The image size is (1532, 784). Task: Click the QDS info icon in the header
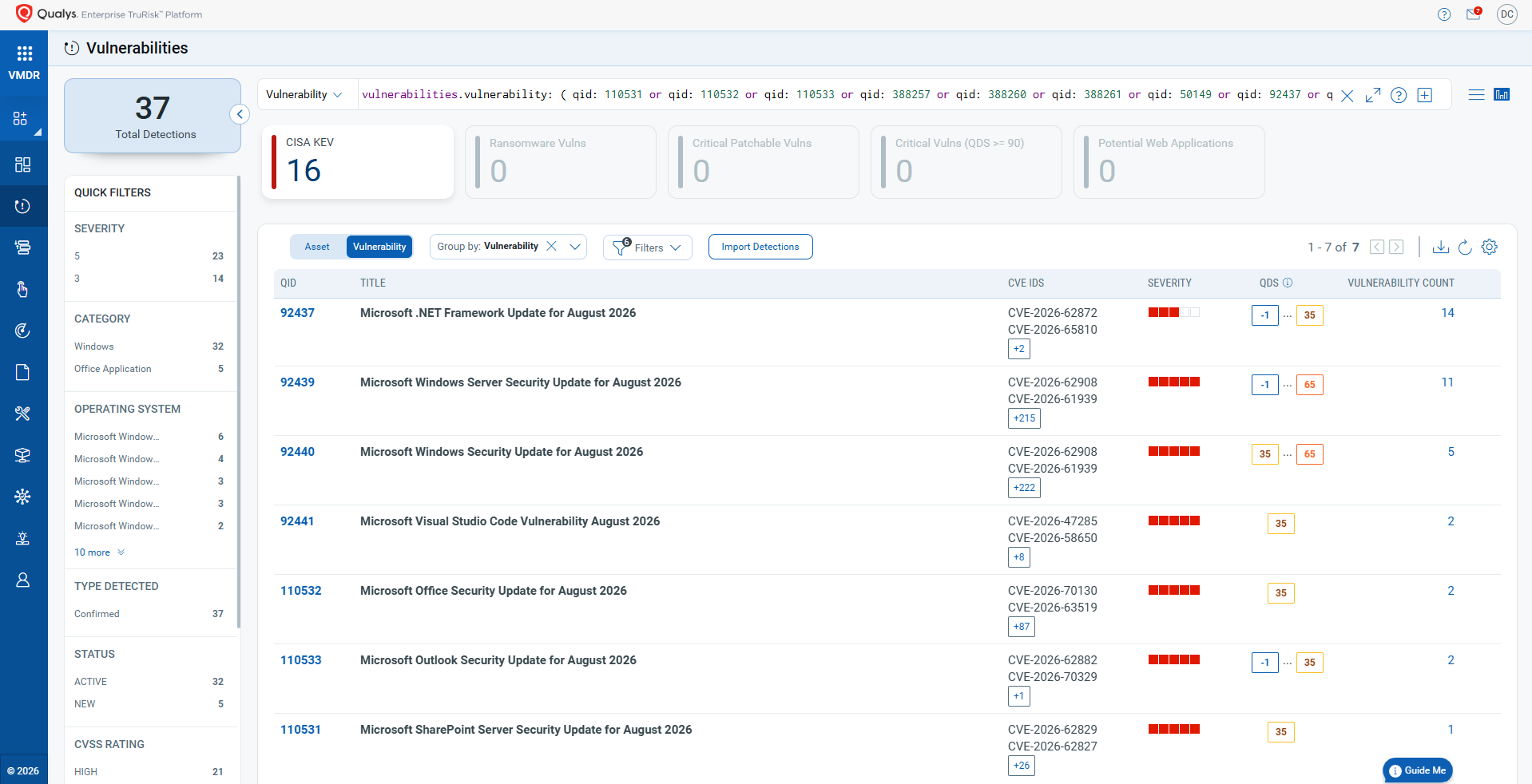tap(1288, 283)
